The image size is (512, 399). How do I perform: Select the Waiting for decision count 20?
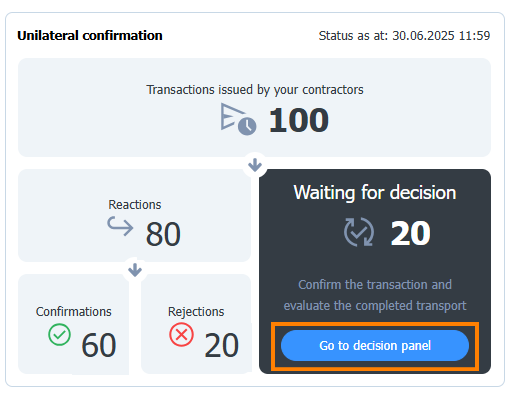click(410, 233)
